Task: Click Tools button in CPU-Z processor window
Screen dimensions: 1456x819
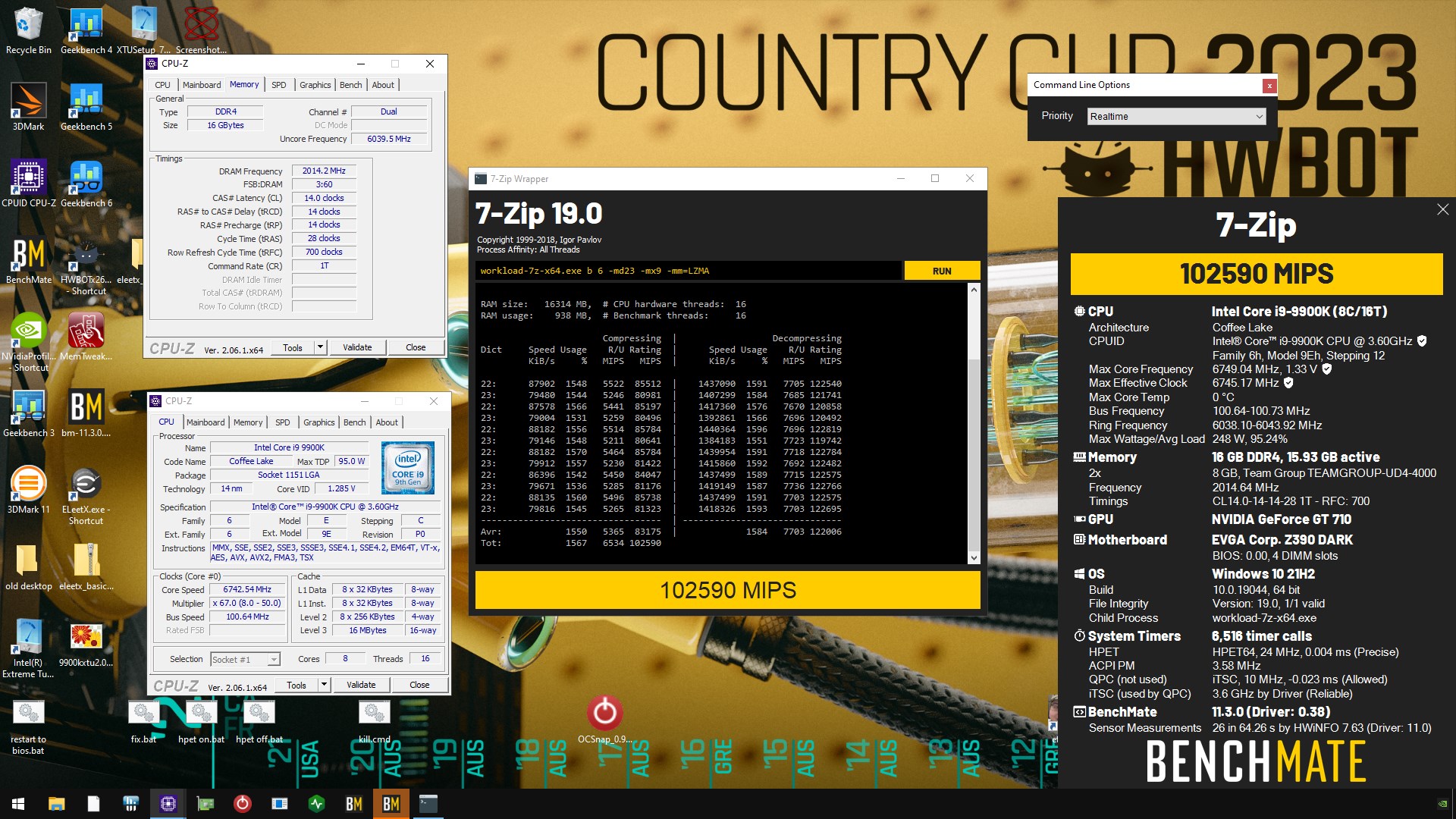Action: point(297,685)
